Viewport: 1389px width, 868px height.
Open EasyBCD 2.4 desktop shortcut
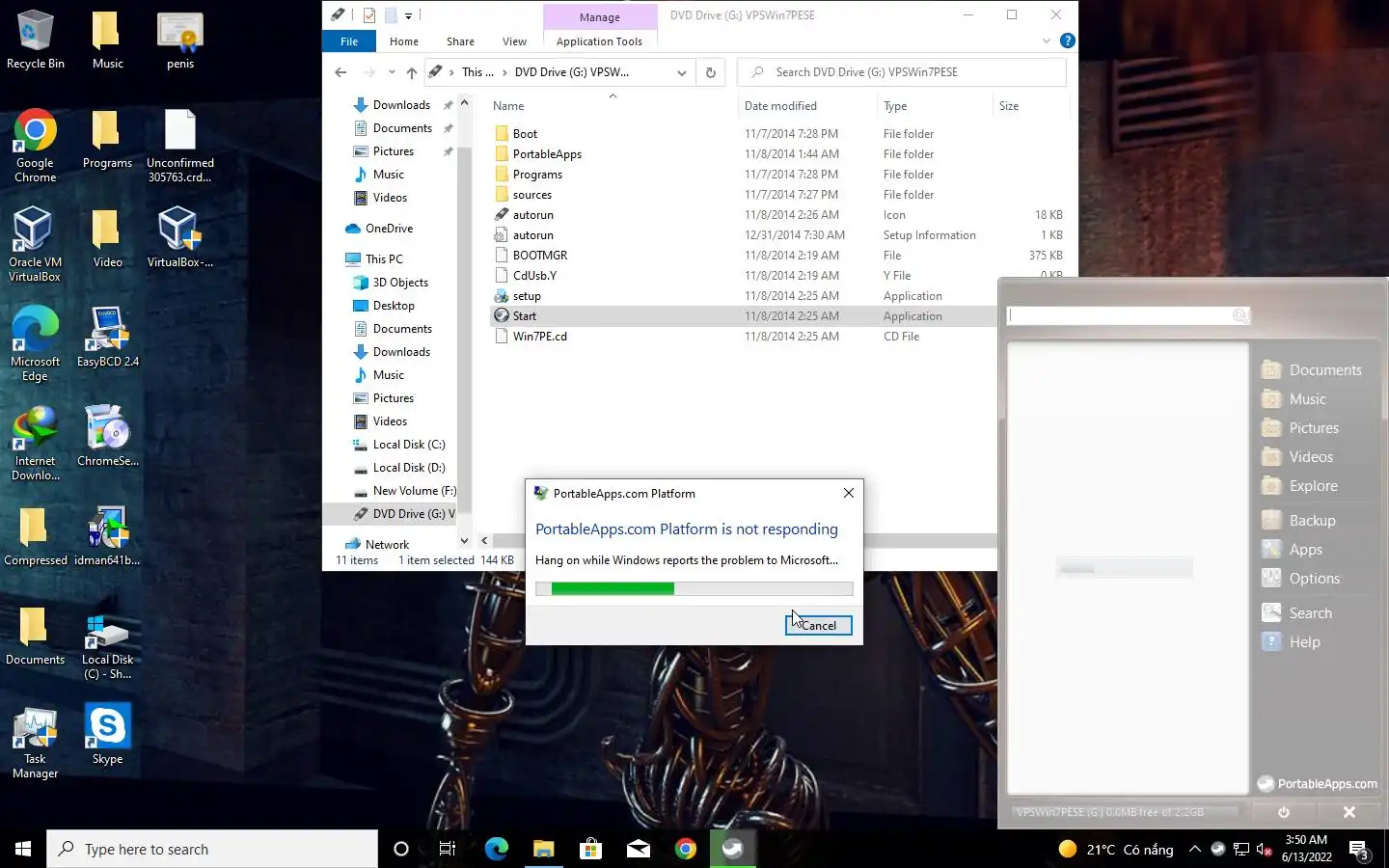point(108,338)
